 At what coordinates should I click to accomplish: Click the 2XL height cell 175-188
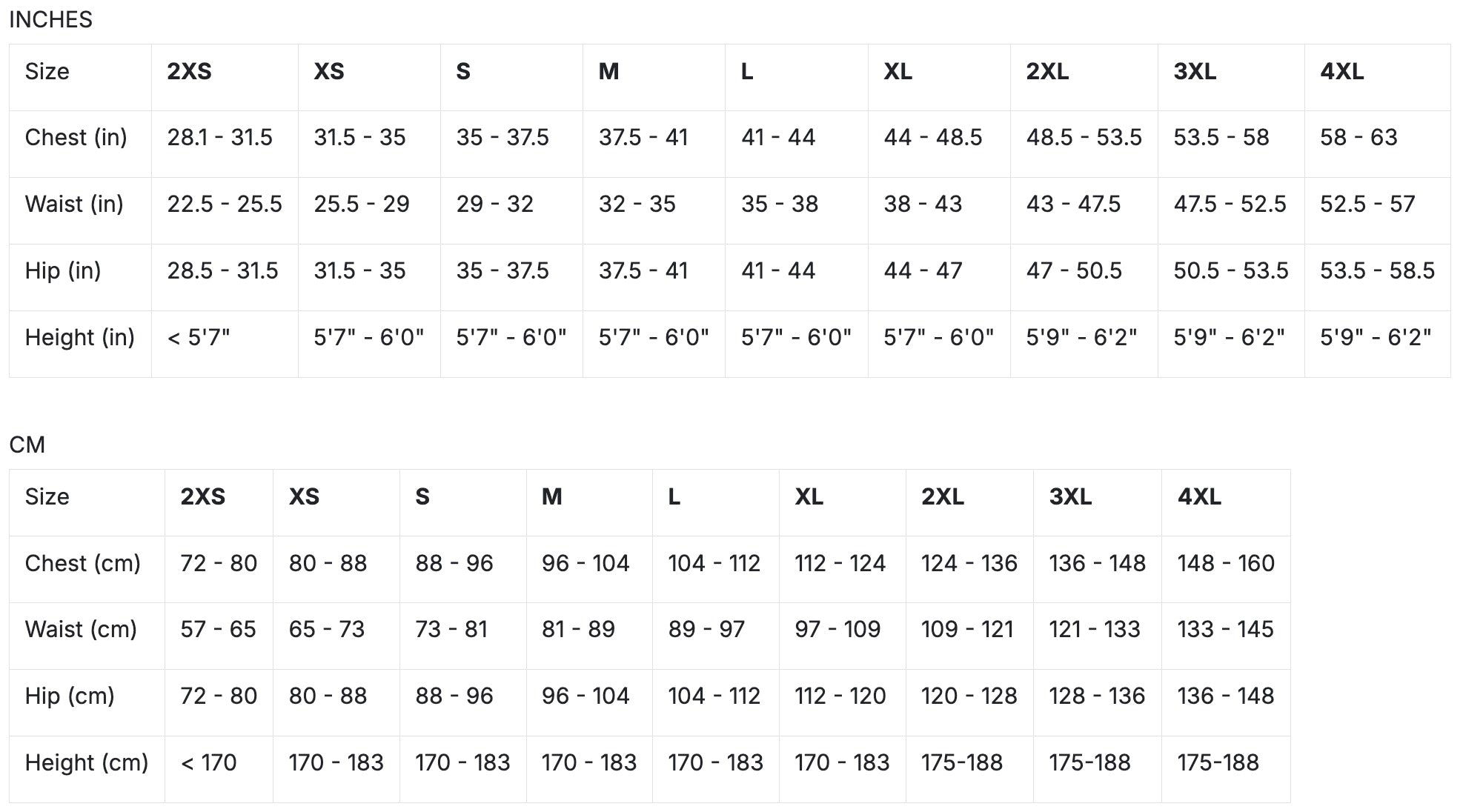pos(961,763)
